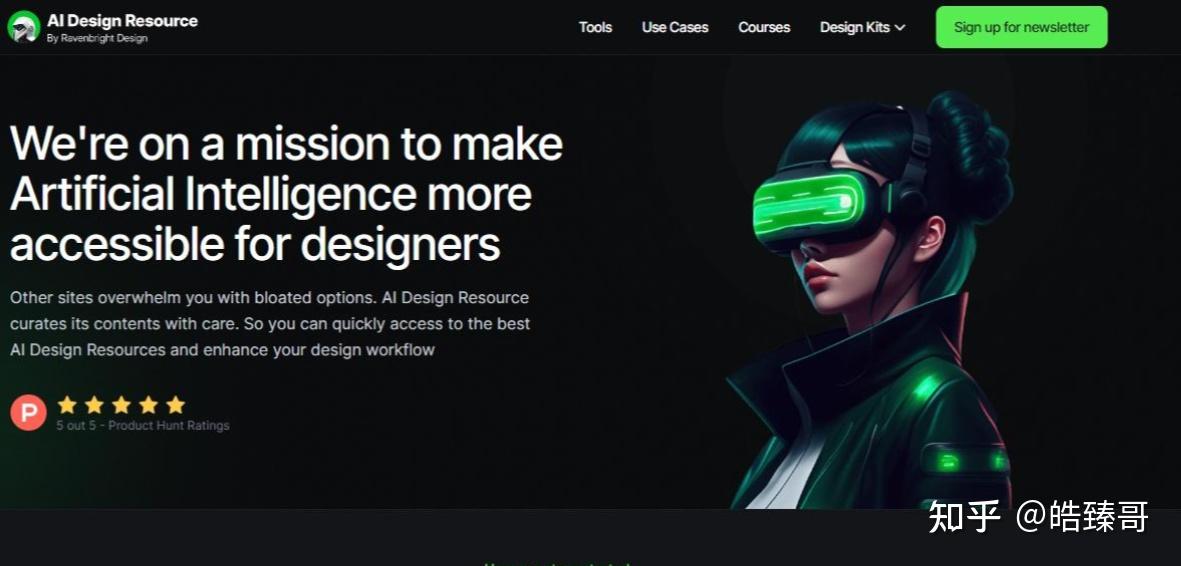The width and height of the screenshot is (1181, 566).
Task: Expand the Design Kits chevron arrow
Action: point(899,28)
